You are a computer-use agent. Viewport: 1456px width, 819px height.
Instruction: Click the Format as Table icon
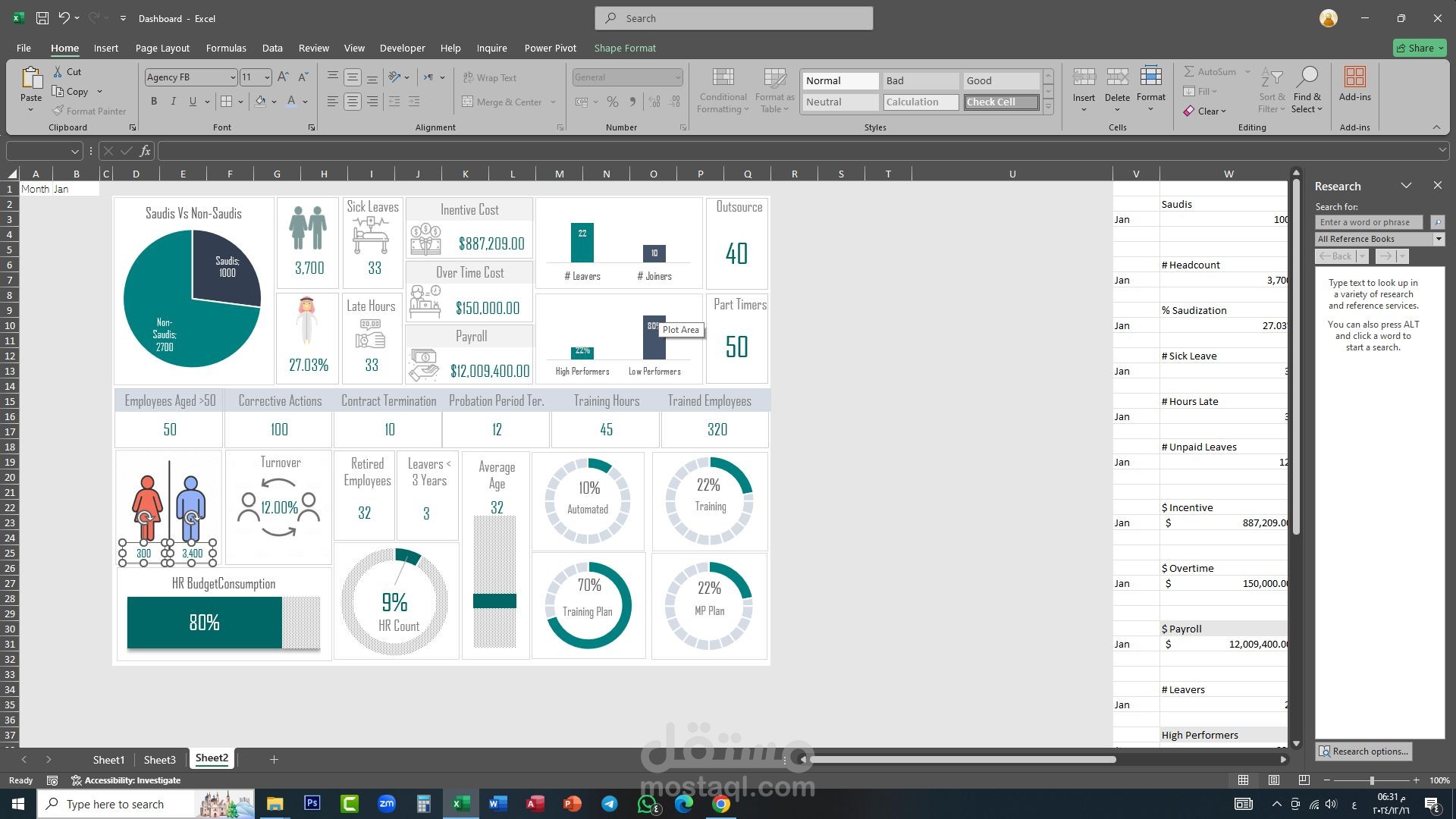coord(774,77)
